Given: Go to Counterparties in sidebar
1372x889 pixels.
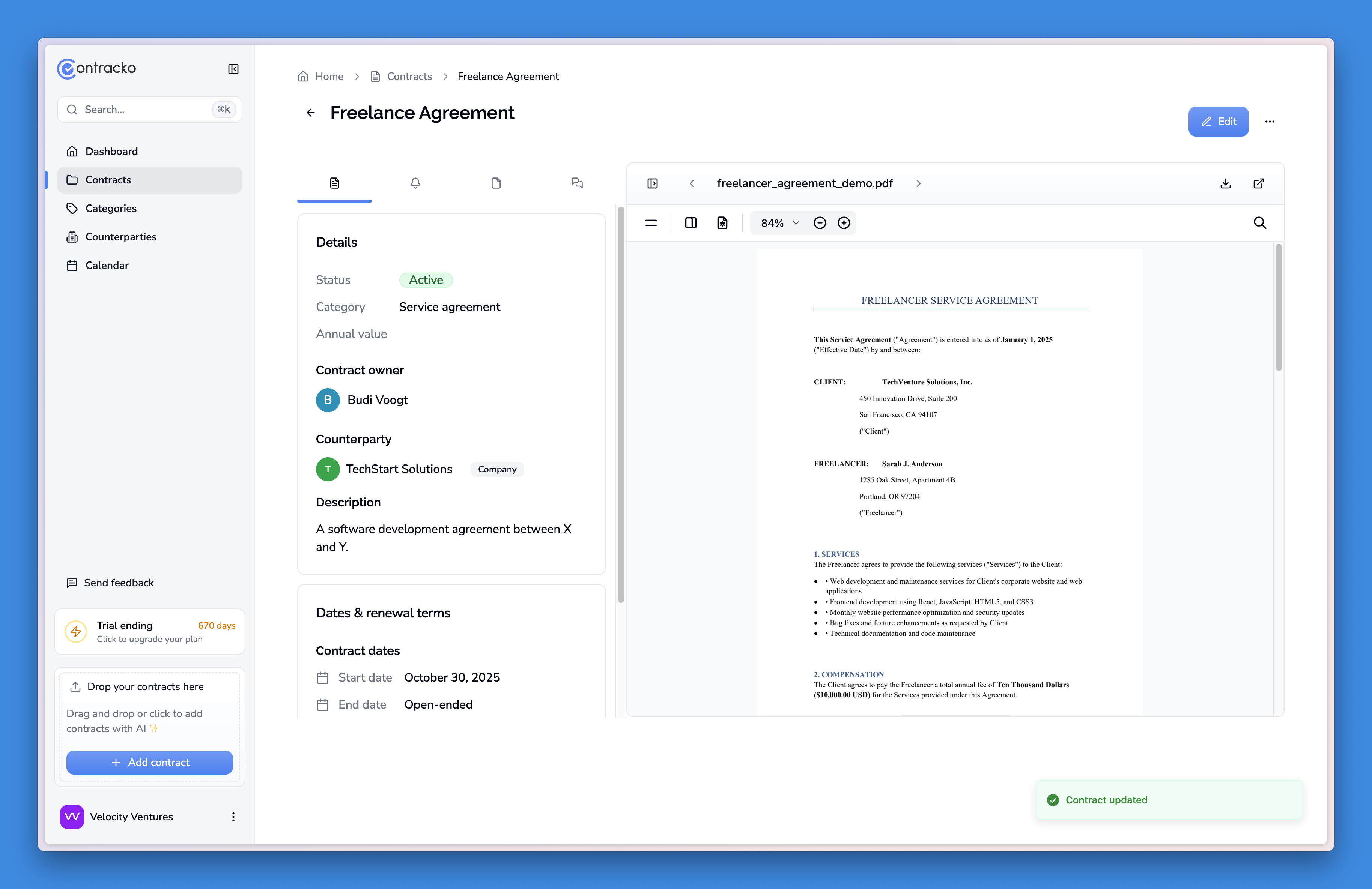Looking at the screenshot, I should (120, 237).
